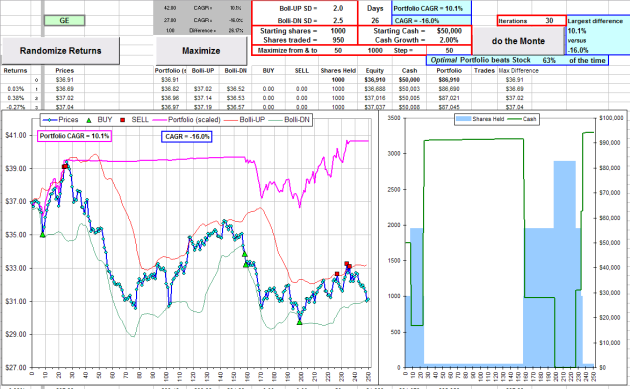
Task: Change the Shares traded value 950
Action: tap(338, 40)
